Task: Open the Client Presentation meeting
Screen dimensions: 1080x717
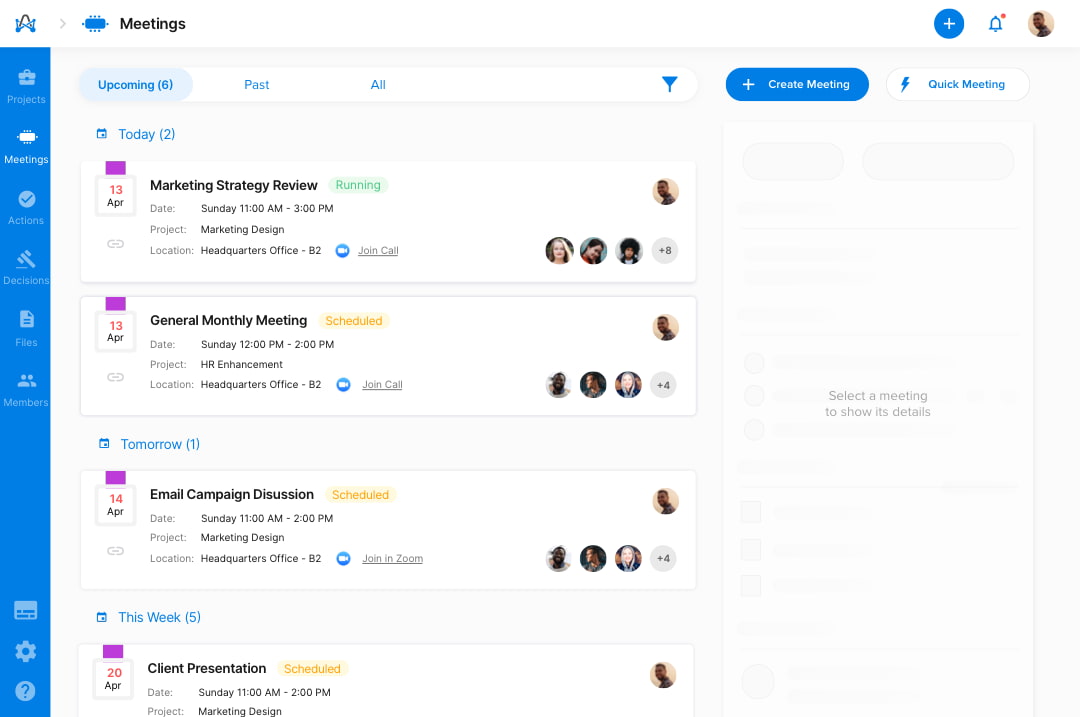Action: click(x=207, y=668)
